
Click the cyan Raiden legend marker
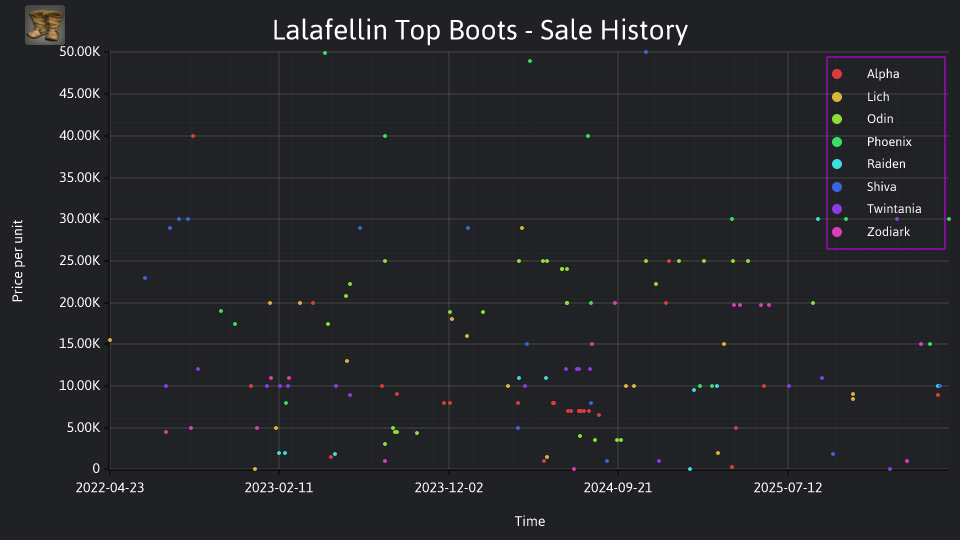pyautogui.click(x=837, y=164)
